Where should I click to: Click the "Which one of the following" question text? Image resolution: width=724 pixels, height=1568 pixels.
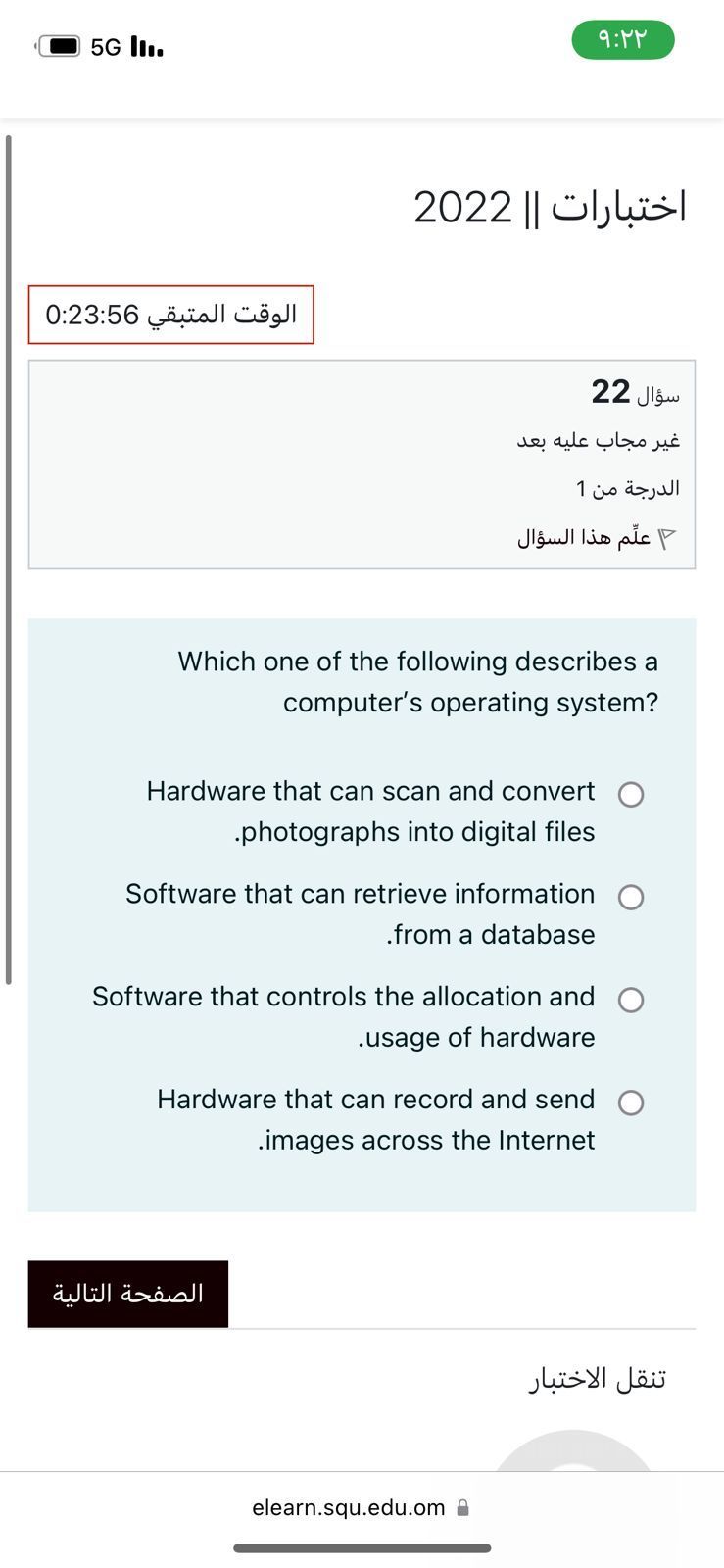click(x=417, y=681)
